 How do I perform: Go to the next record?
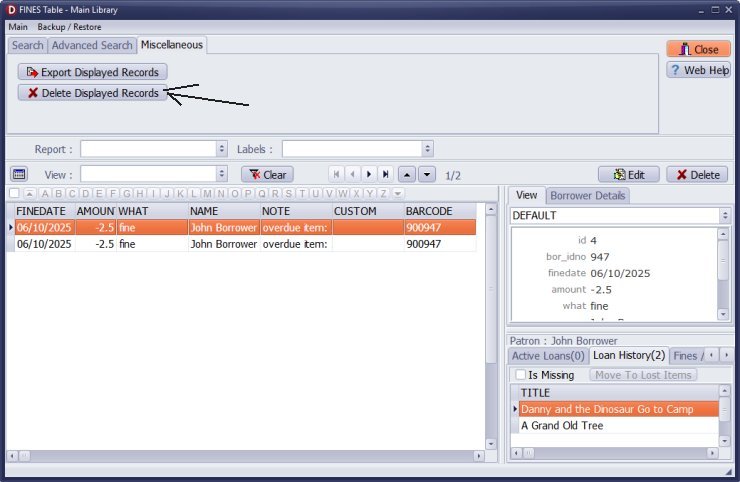[369, 174]
